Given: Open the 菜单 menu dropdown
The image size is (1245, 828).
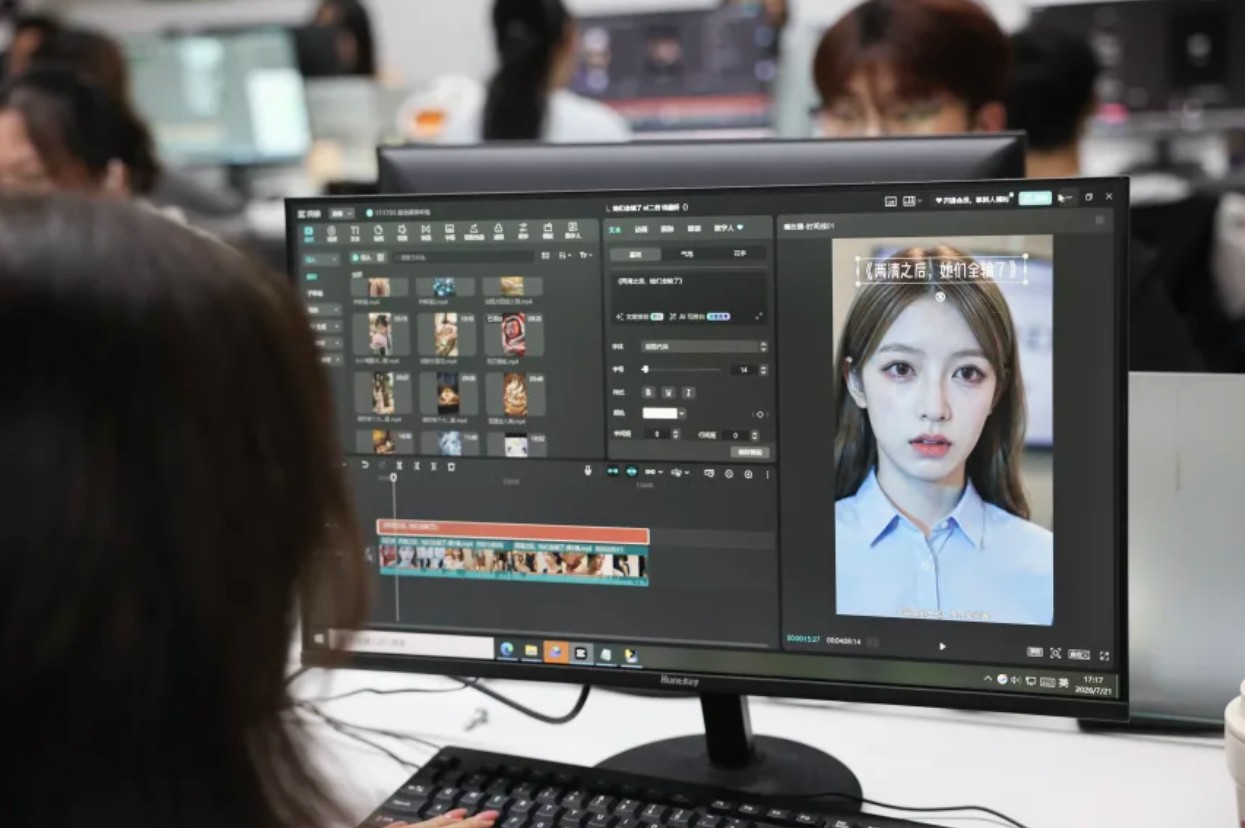Looking at the screenshot, I should tap(342, 213).
